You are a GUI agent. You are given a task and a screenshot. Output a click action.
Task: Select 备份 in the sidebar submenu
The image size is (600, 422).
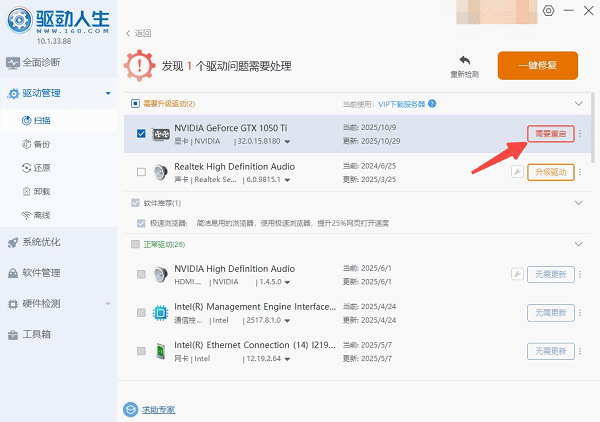pyautogui.click(x=42, y=144)
